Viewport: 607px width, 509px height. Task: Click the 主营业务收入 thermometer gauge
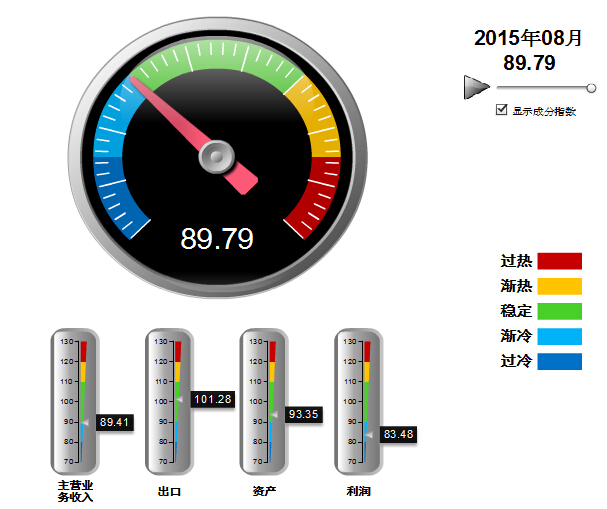pos(75,401)
